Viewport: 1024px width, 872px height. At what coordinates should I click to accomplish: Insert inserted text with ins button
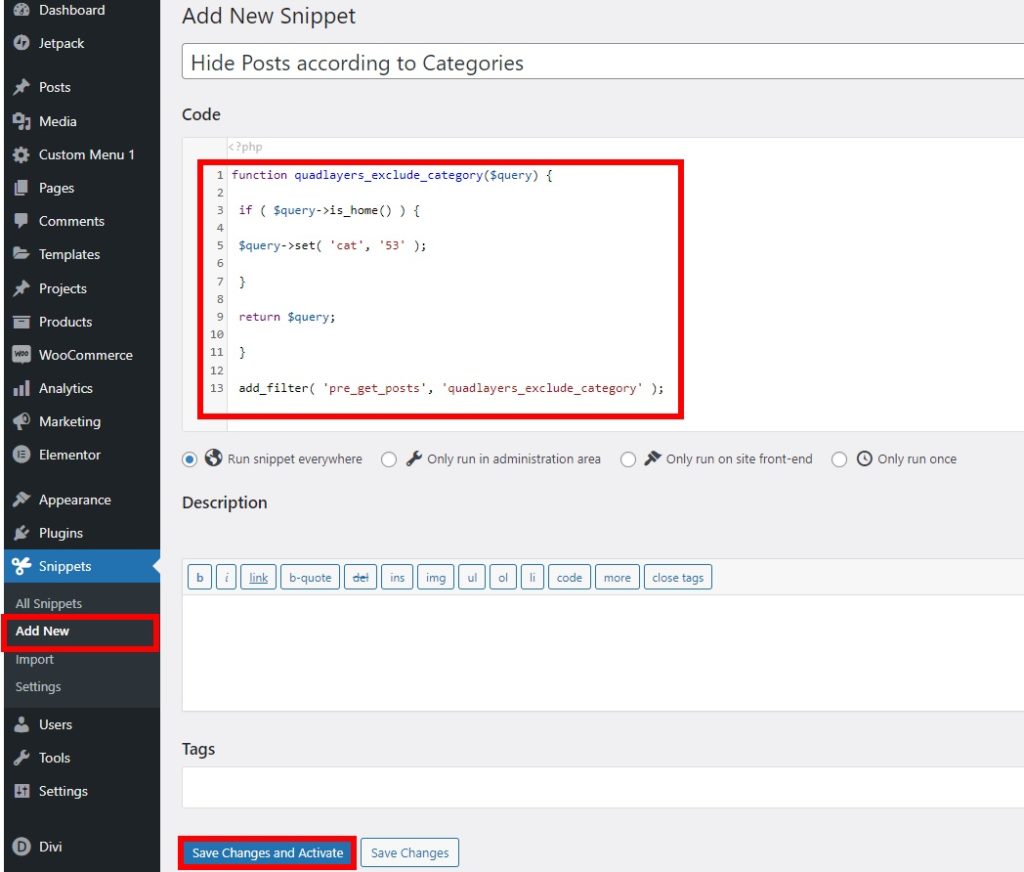point(397,577)
